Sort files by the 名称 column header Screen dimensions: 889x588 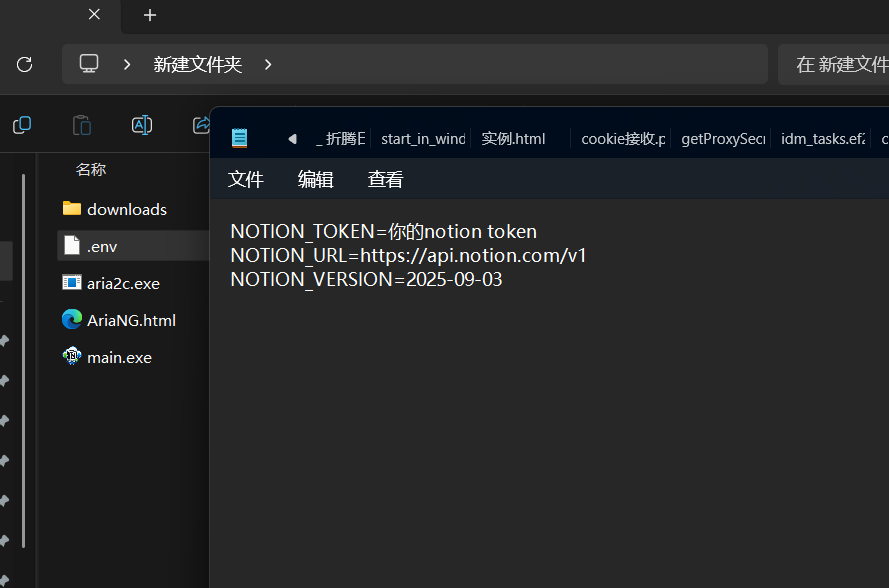tap(91, 169)
